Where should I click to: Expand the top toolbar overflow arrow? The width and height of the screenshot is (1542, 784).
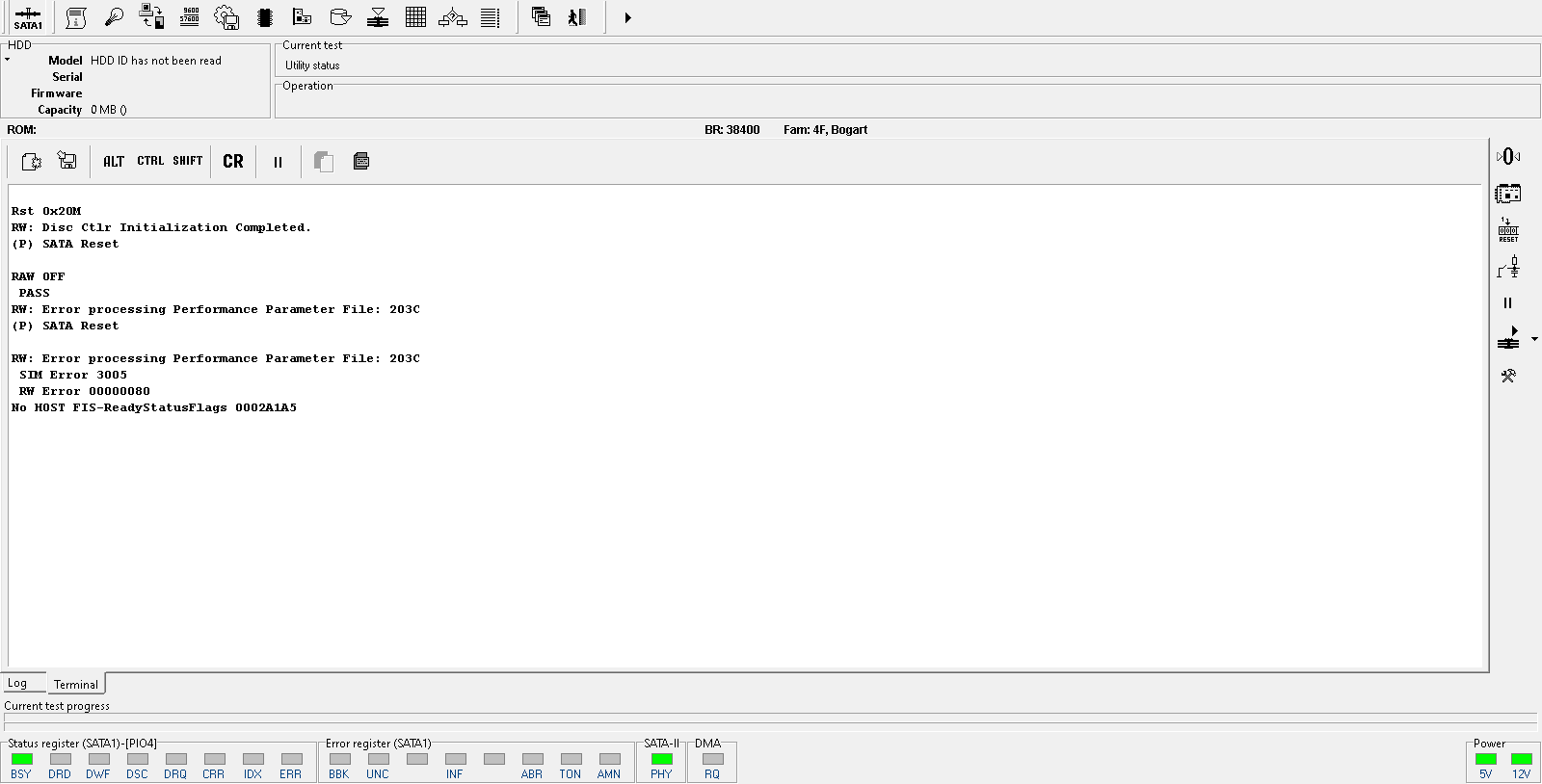(x=627, y=17)
